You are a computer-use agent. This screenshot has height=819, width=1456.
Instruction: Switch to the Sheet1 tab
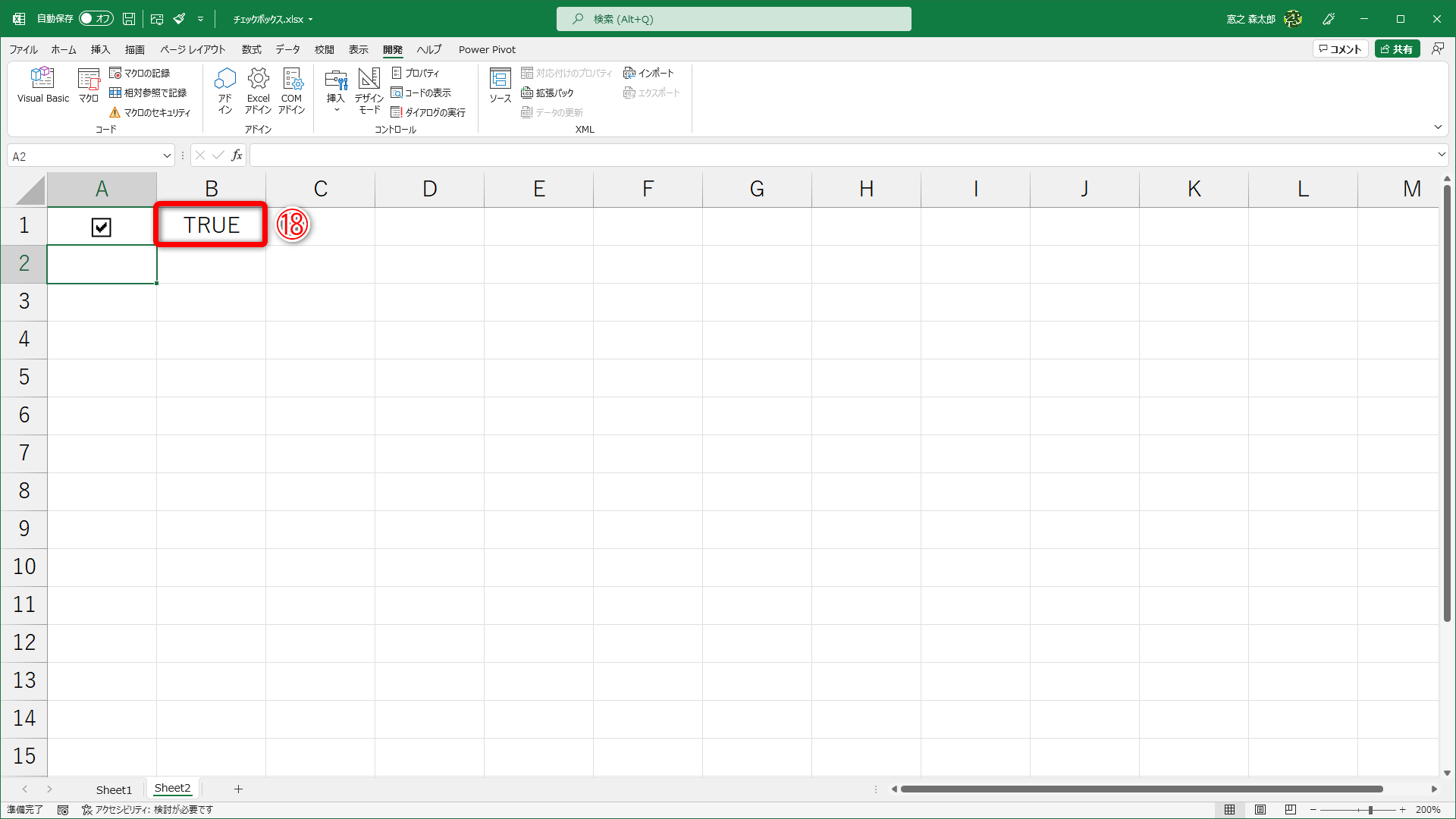coord(114,789)
